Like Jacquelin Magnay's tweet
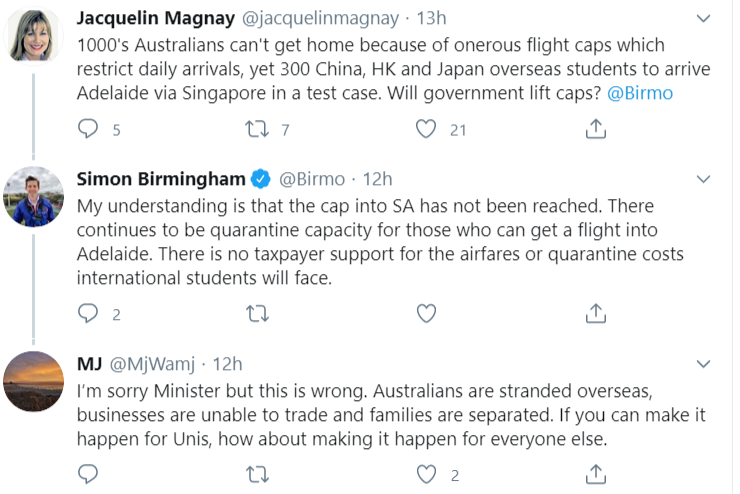740x494 pixels. pyautogui.click(x=426, y=129)
